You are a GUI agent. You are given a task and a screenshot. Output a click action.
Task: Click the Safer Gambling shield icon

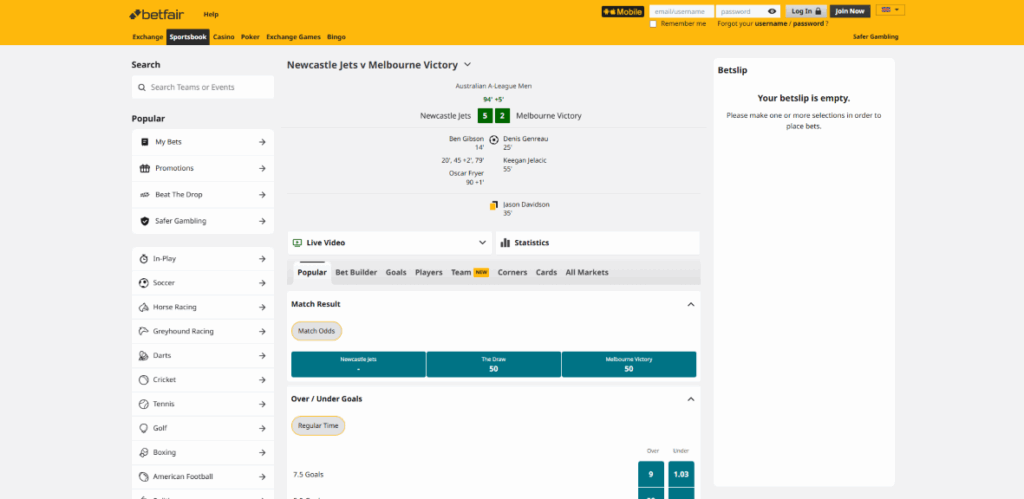(x=144, y=221)
